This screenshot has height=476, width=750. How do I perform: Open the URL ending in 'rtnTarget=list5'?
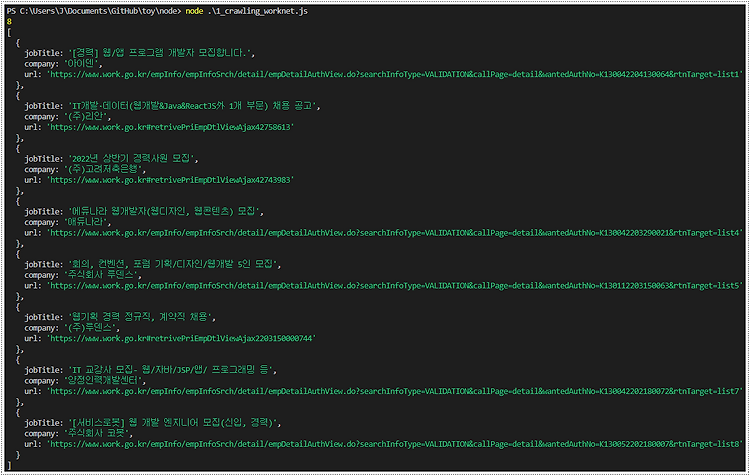(x=395, y=286)
